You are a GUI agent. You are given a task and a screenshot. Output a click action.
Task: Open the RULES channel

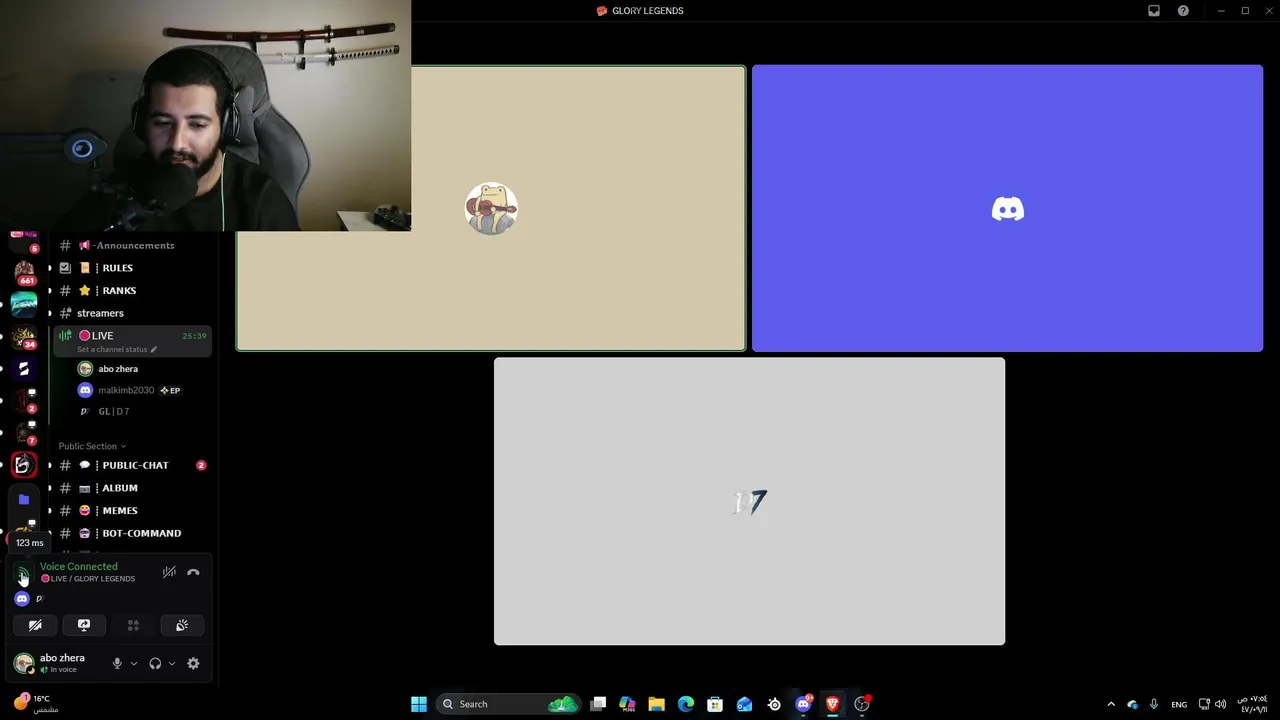[134, 268]
